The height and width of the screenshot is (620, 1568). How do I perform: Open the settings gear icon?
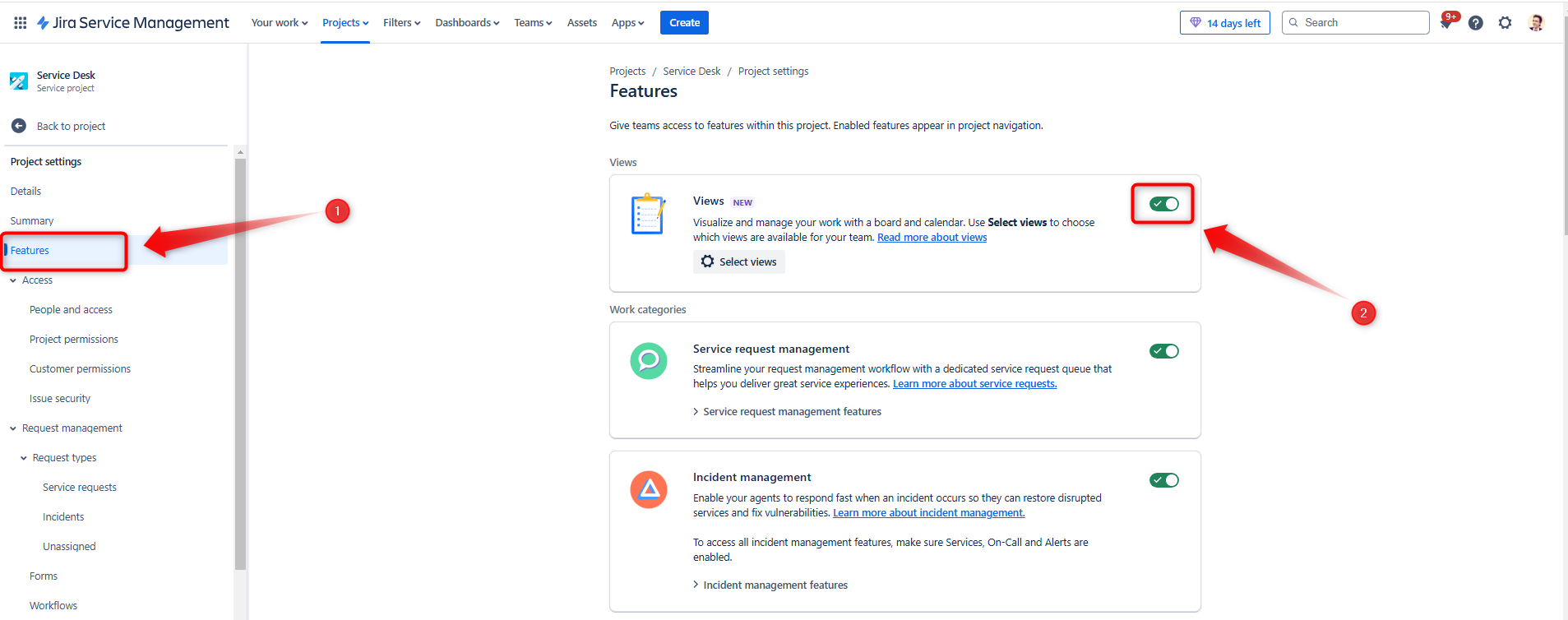coord(1505,23)
